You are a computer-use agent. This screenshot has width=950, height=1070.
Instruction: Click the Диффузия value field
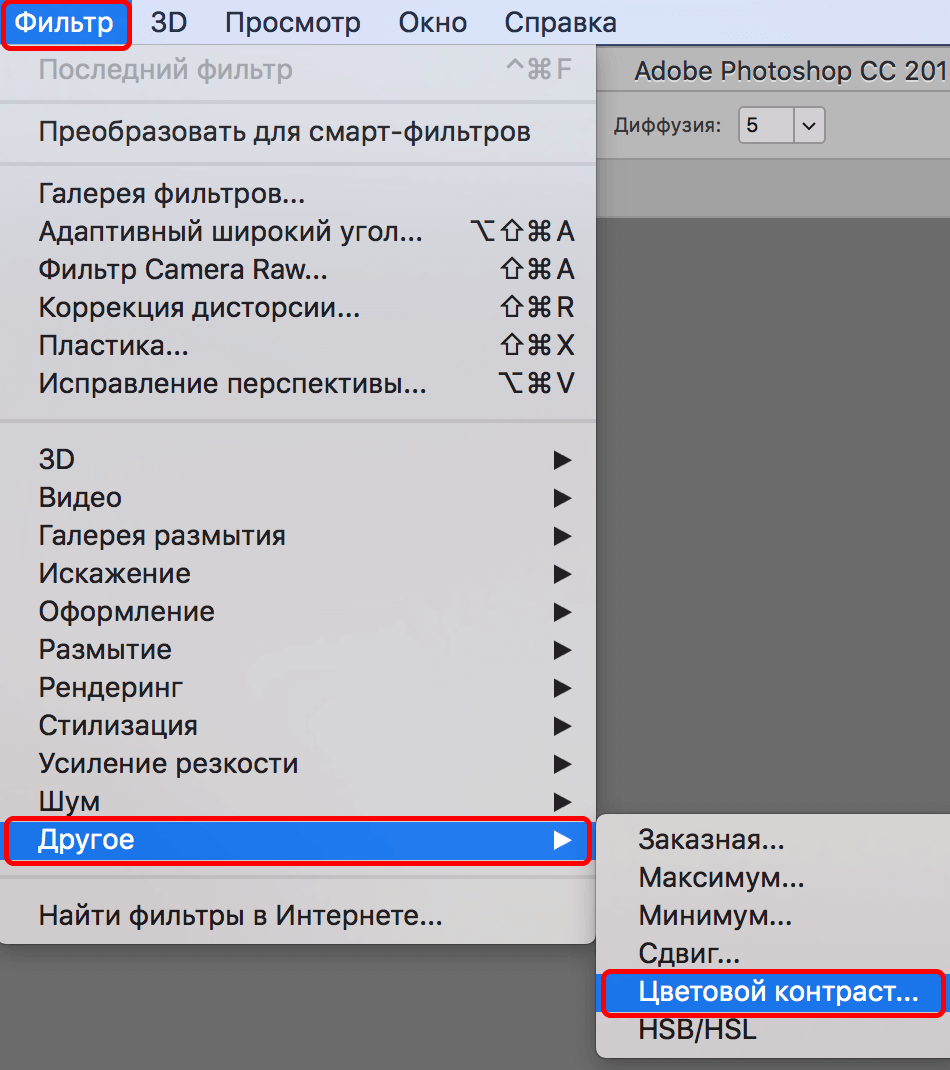[765, 126]
